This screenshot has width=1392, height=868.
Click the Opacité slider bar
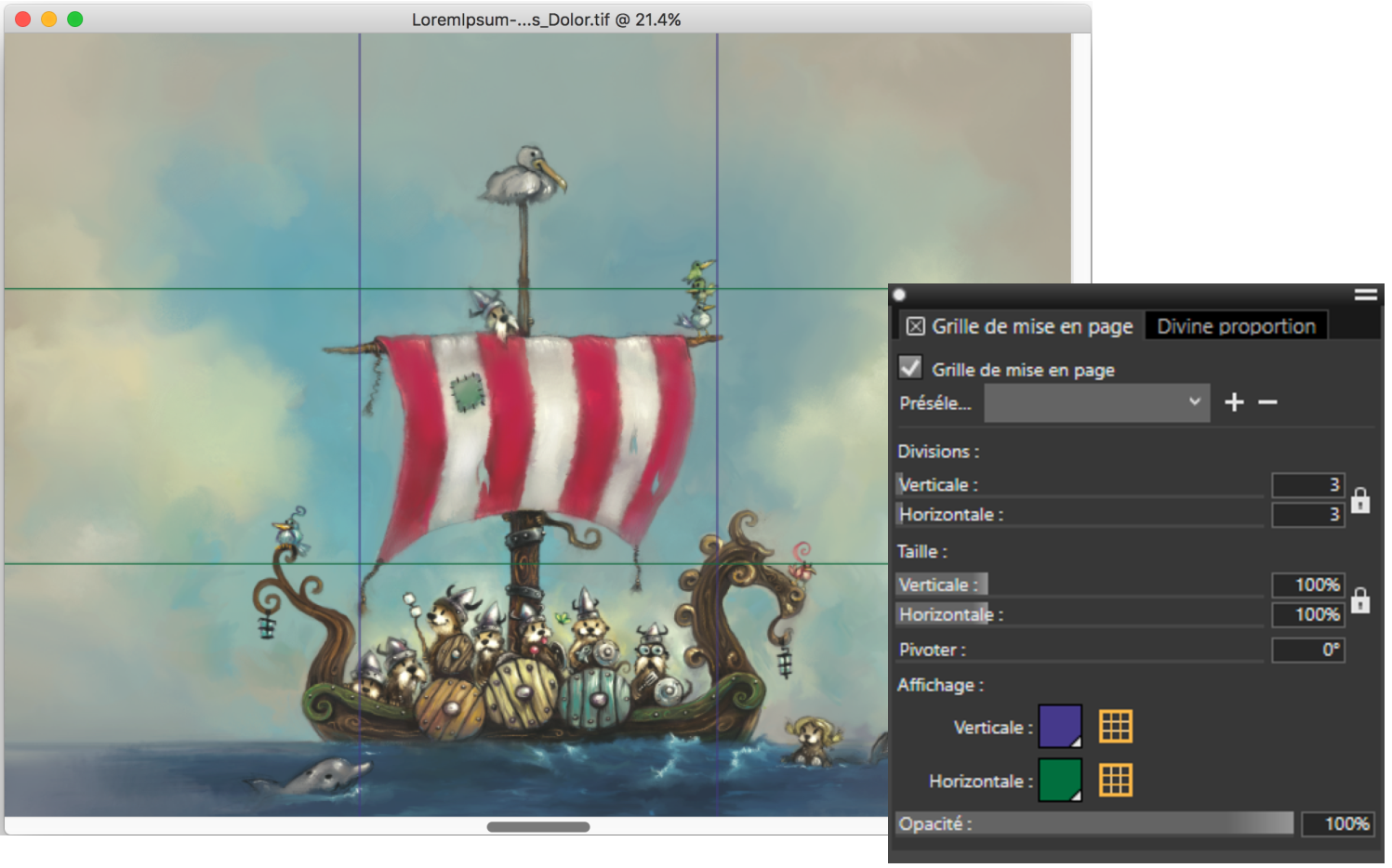1094,823
